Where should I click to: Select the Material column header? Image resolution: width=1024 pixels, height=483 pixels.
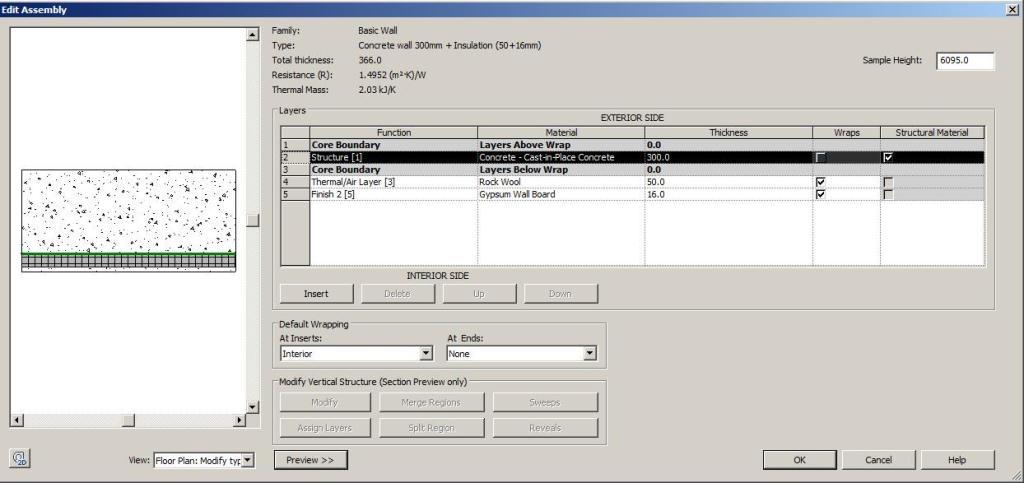pos(561,132)
